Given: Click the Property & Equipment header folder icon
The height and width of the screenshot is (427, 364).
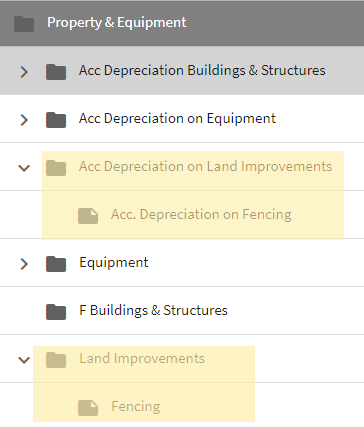Looking at the screenshot, I should pos(24,24).
